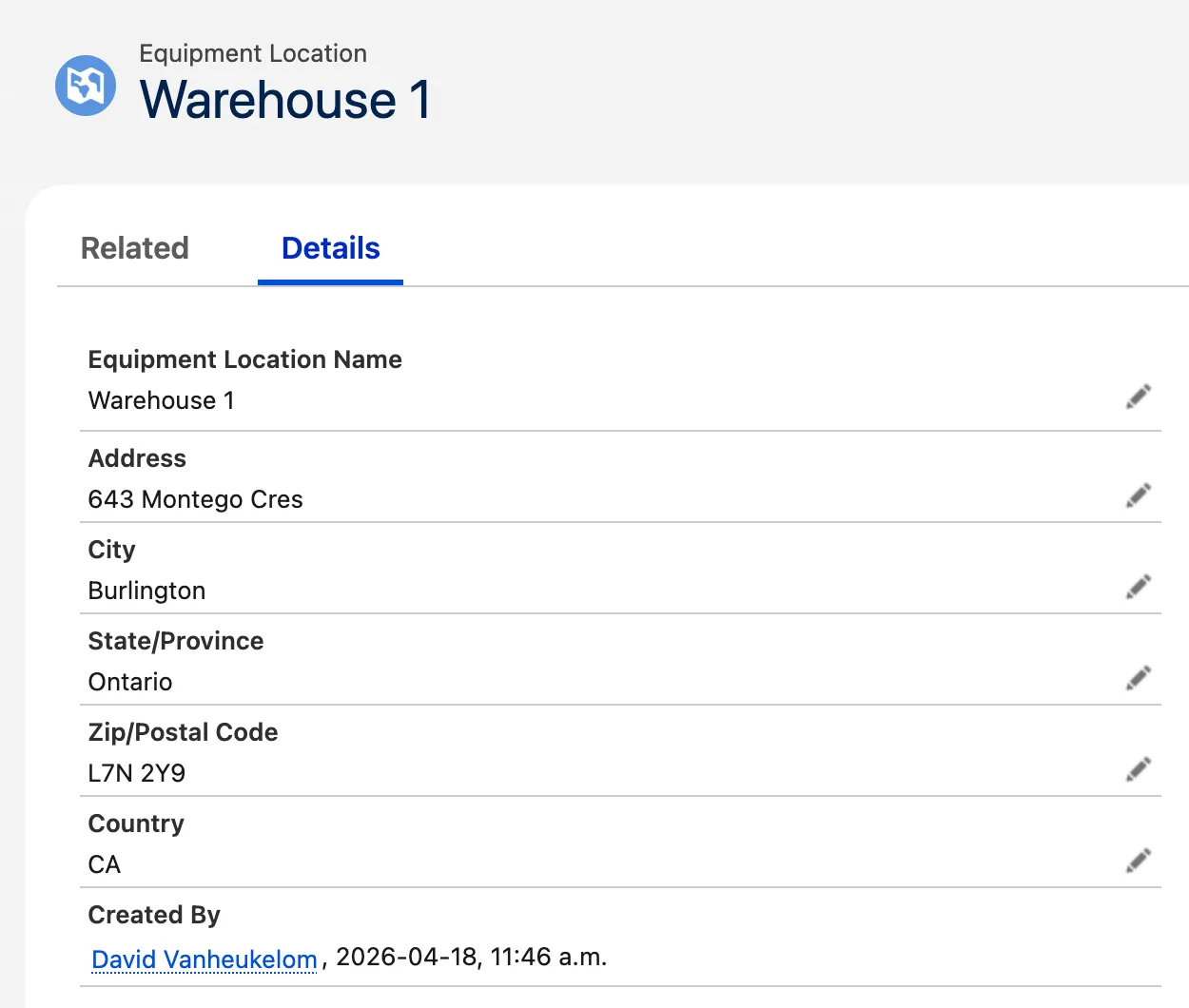Click the CA country value
The width and height of the screenshot is (1189, 1008).
coord(105,864)
